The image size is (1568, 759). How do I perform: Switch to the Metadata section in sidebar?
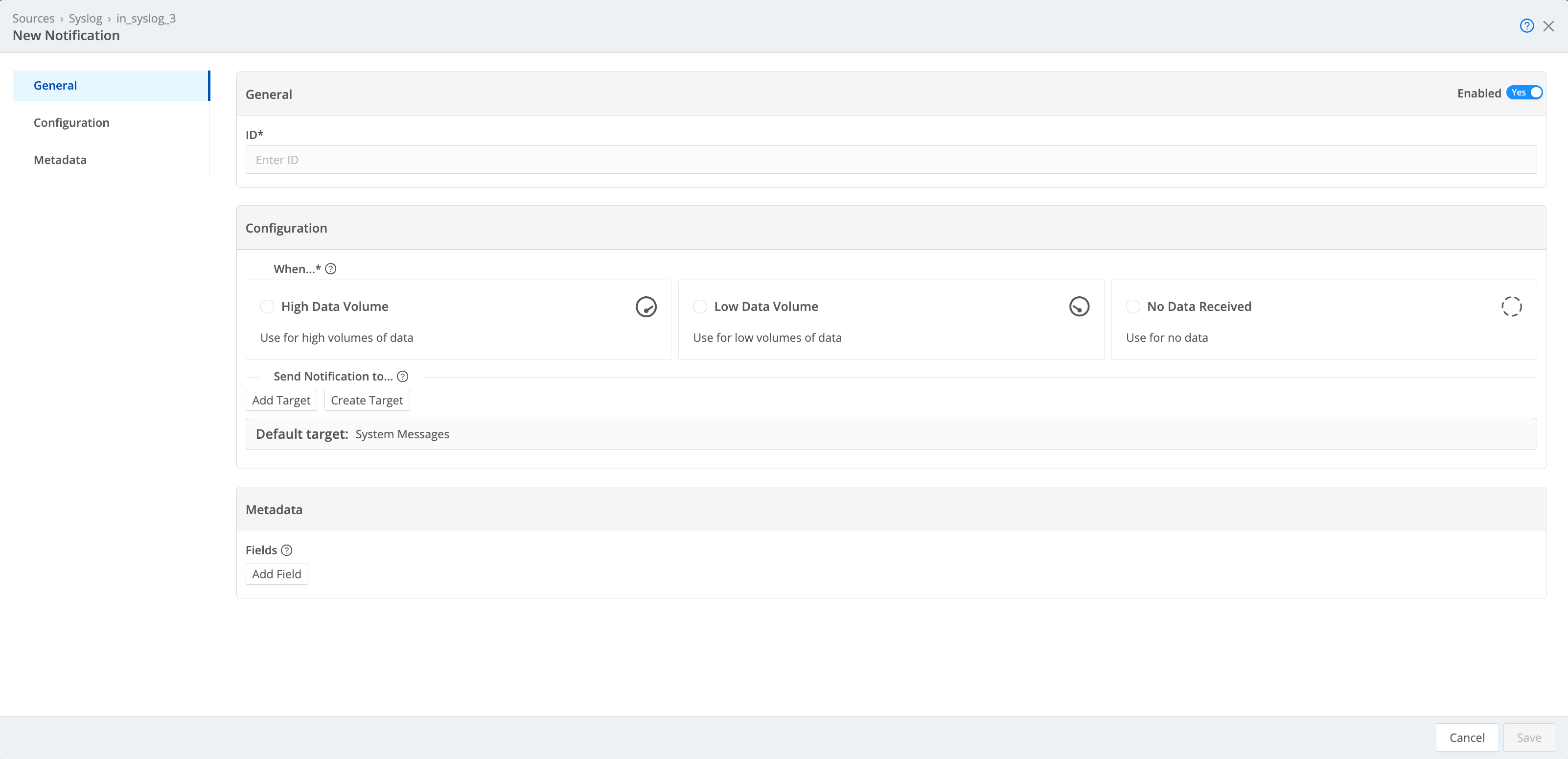60,160
